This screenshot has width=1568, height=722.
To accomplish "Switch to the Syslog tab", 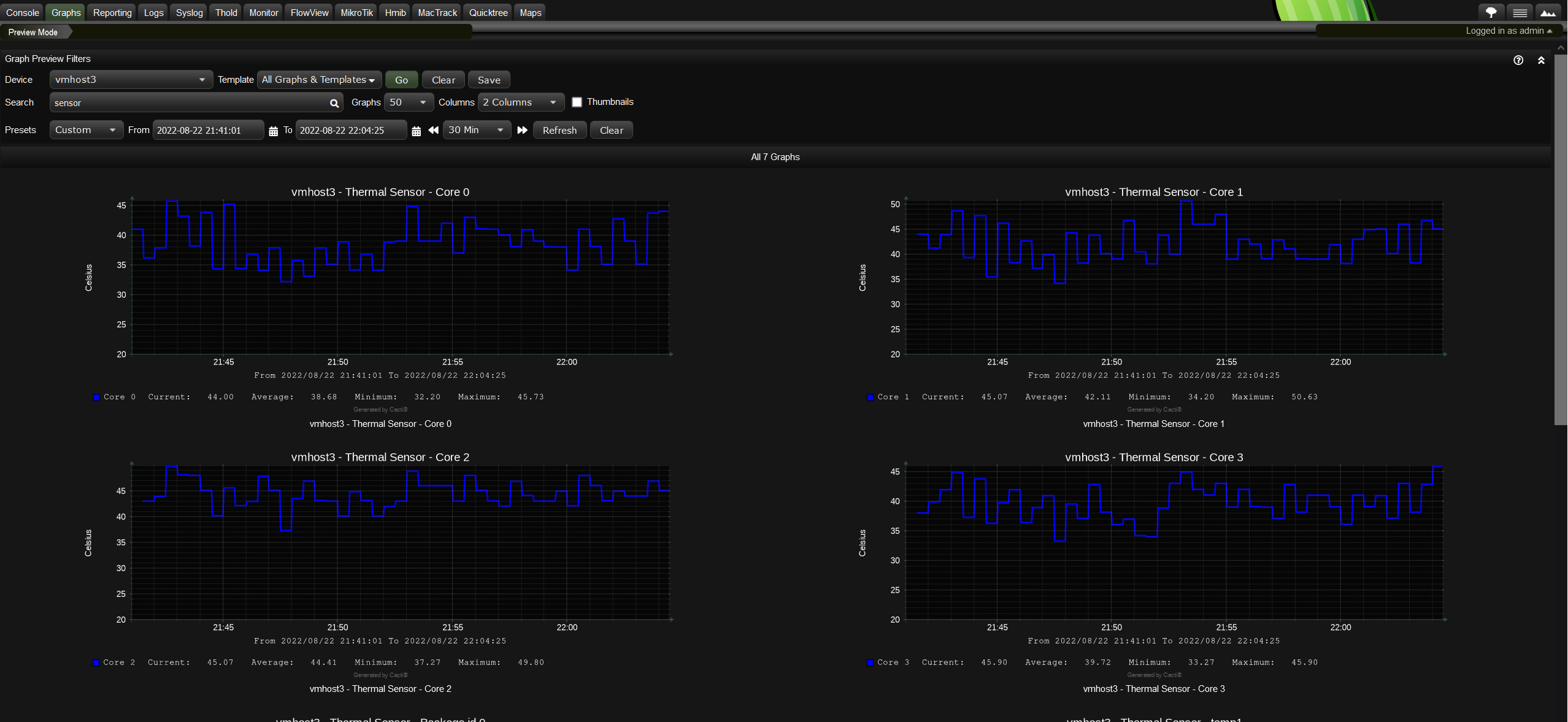I will (x=189, y=12).
